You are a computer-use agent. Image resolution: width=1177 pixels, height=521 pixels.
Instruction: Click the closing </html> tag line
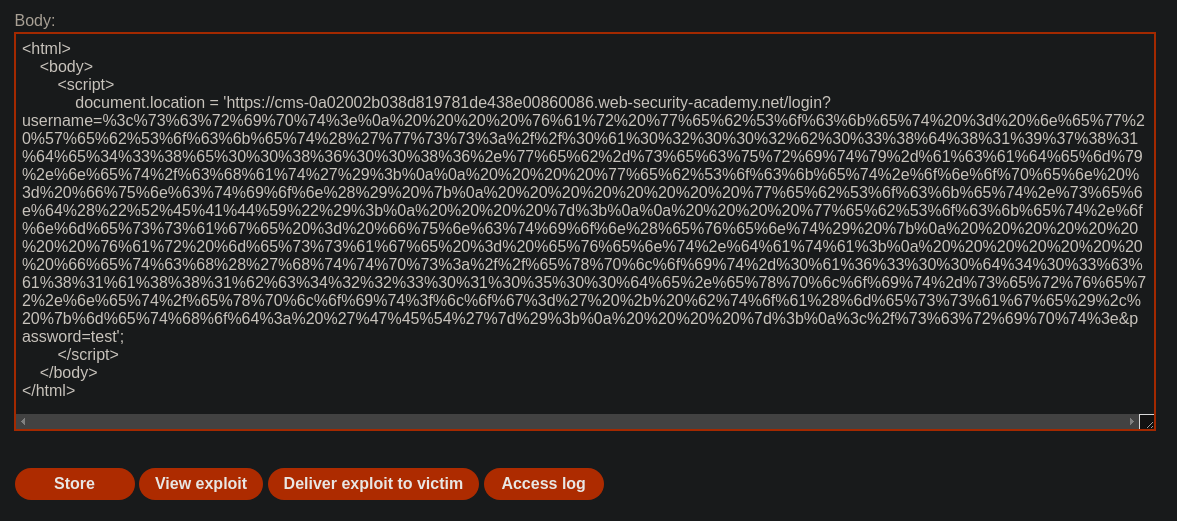pos(49,390)
